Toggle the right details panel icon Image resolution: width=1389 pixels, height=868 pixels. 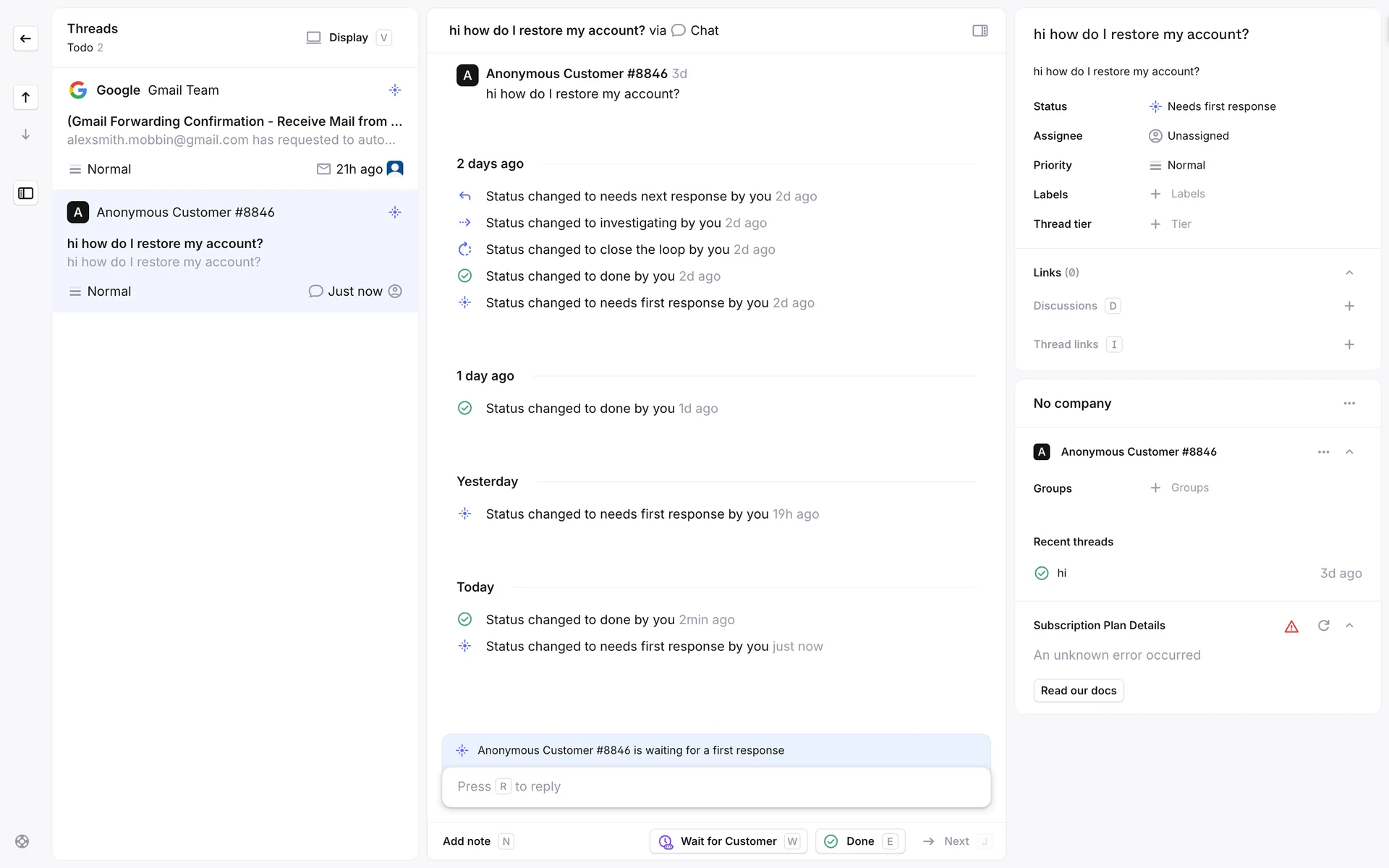coord(980,30)
